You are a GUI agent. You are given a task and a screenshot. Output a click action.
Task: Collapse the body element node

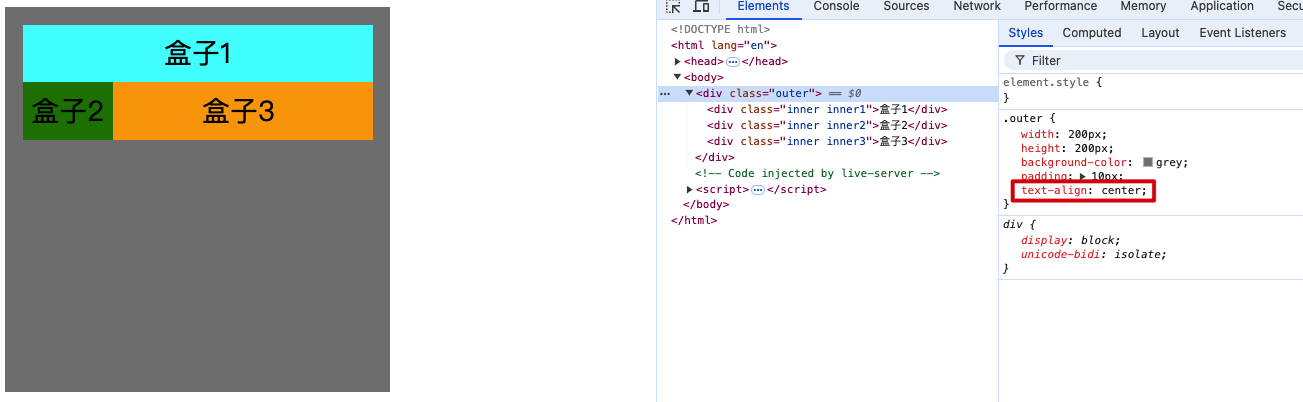click(678, 77)
